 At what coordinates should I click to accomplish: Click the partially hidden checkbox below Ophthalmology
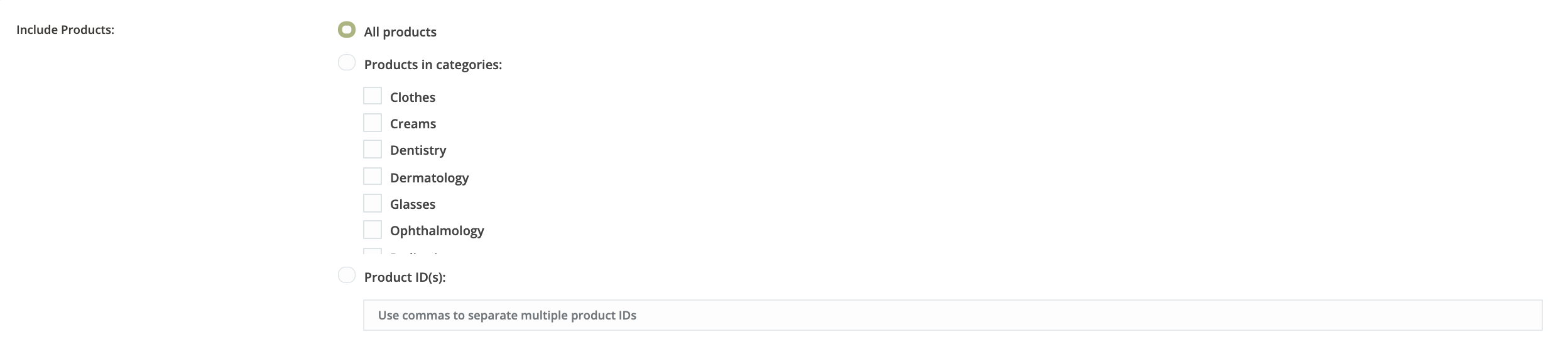click(x=373, y=252)
